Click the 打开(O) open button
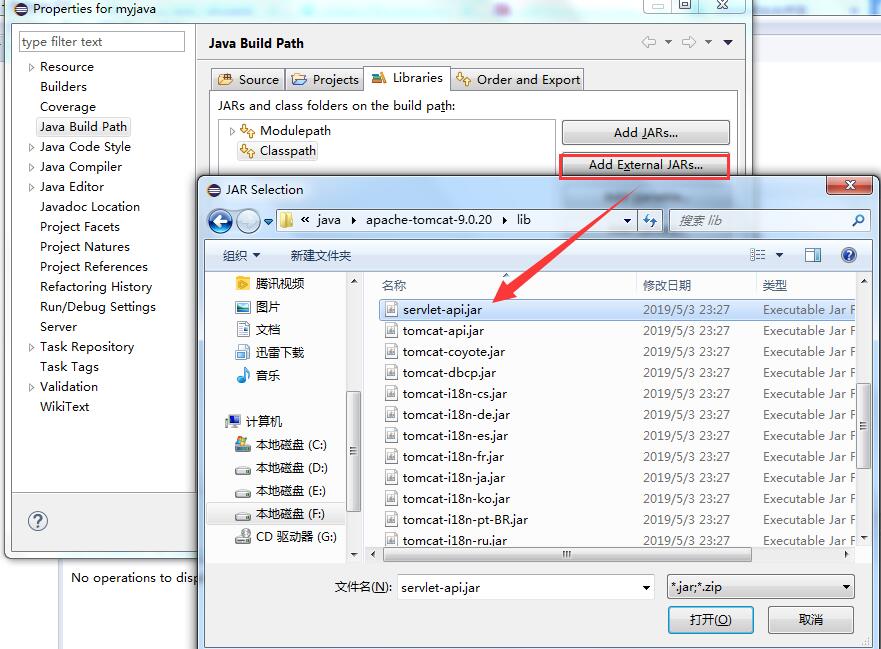The width and height of the screenshot is (881, 649). coord(710,620)
